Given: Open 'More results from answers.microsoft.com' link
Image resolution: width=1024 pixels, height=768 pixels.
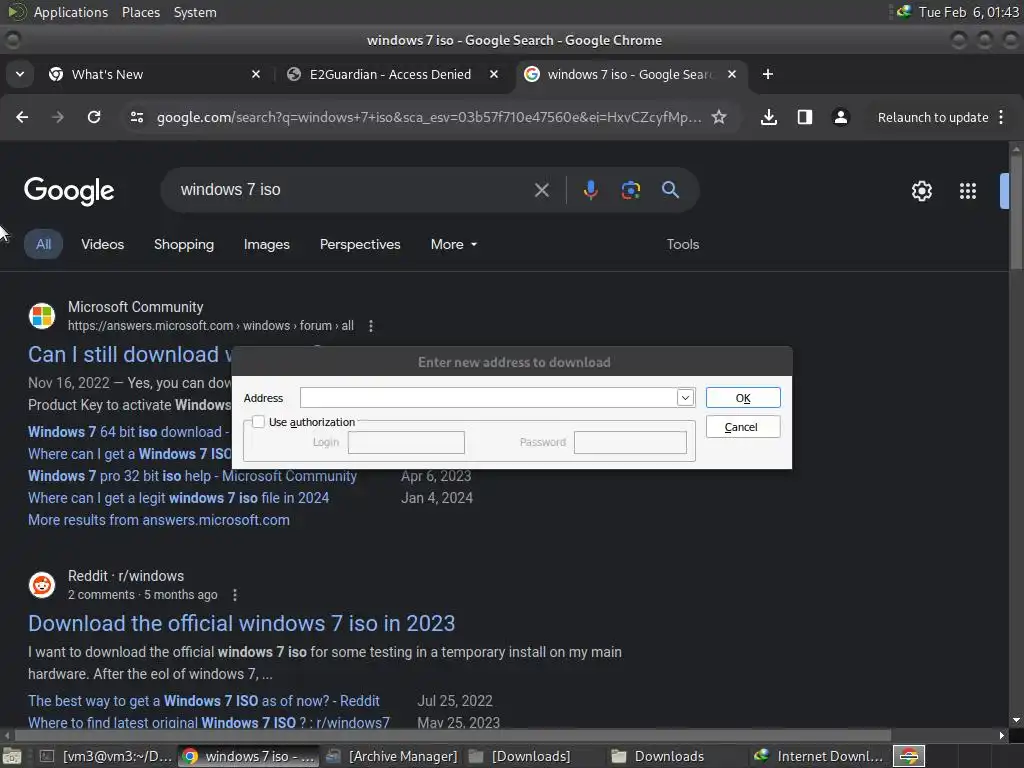Looking at the screenshot, I should coord(159,520).
